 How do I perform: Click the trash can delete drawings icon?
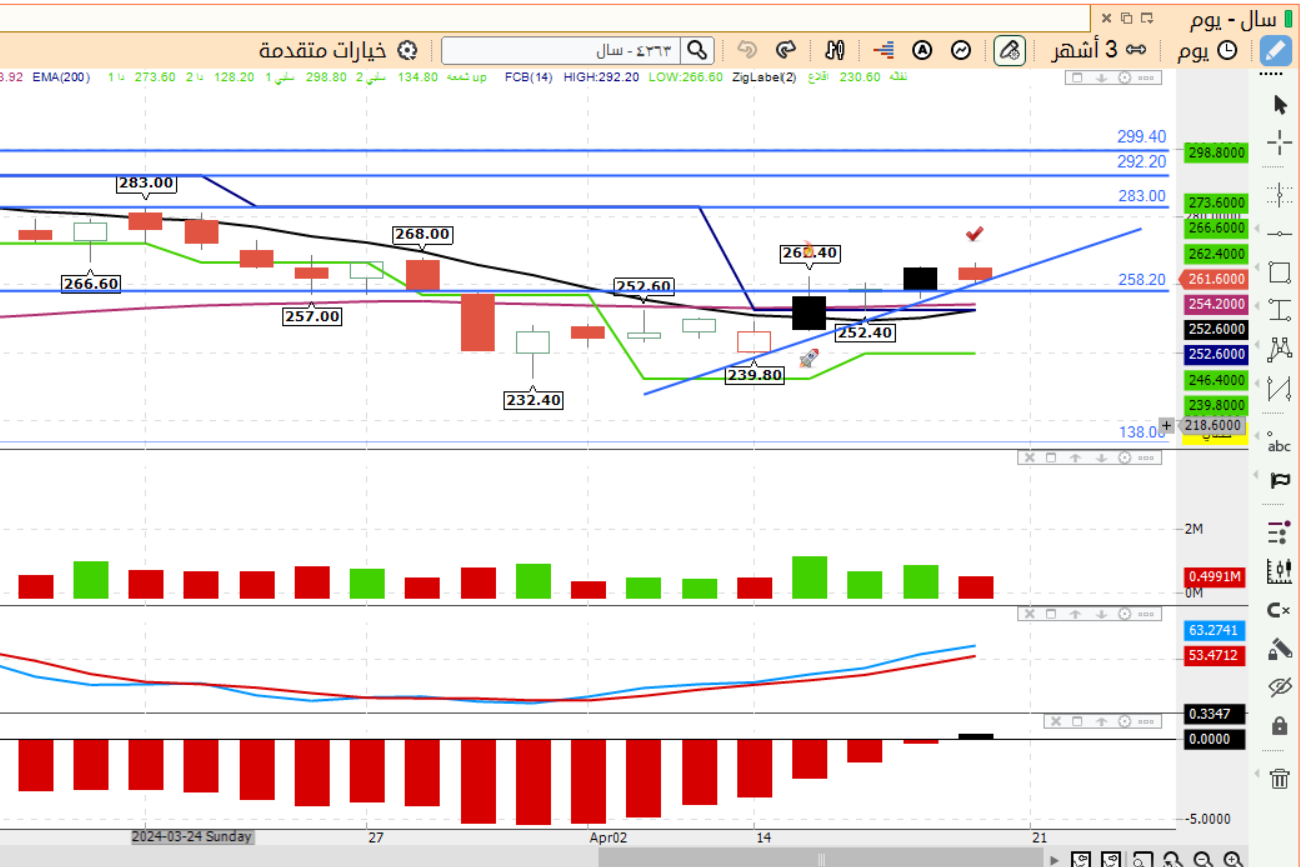click(x=1279, y=778)
